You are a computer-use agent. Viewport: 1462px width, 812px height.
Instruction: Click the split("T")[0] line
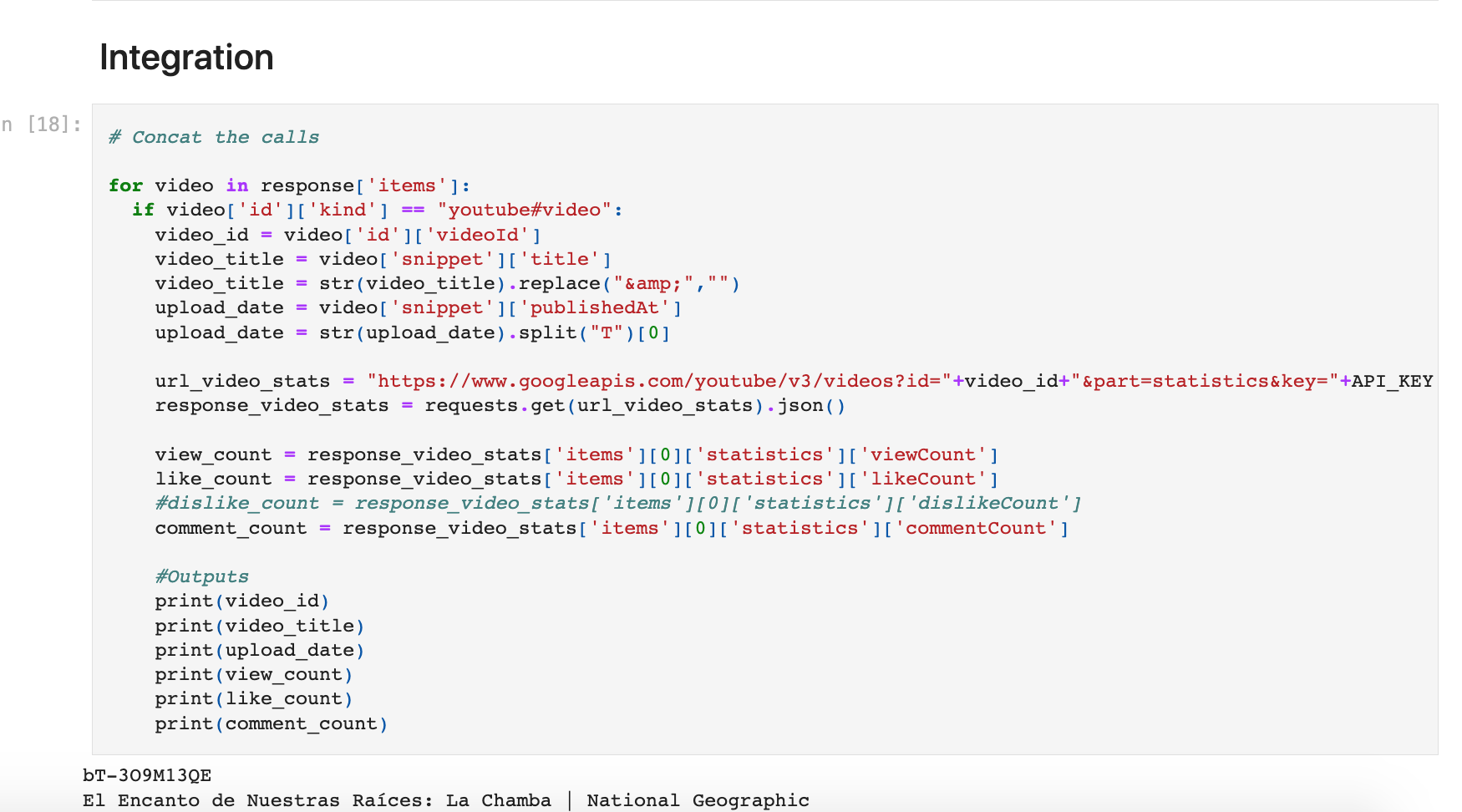413,332
